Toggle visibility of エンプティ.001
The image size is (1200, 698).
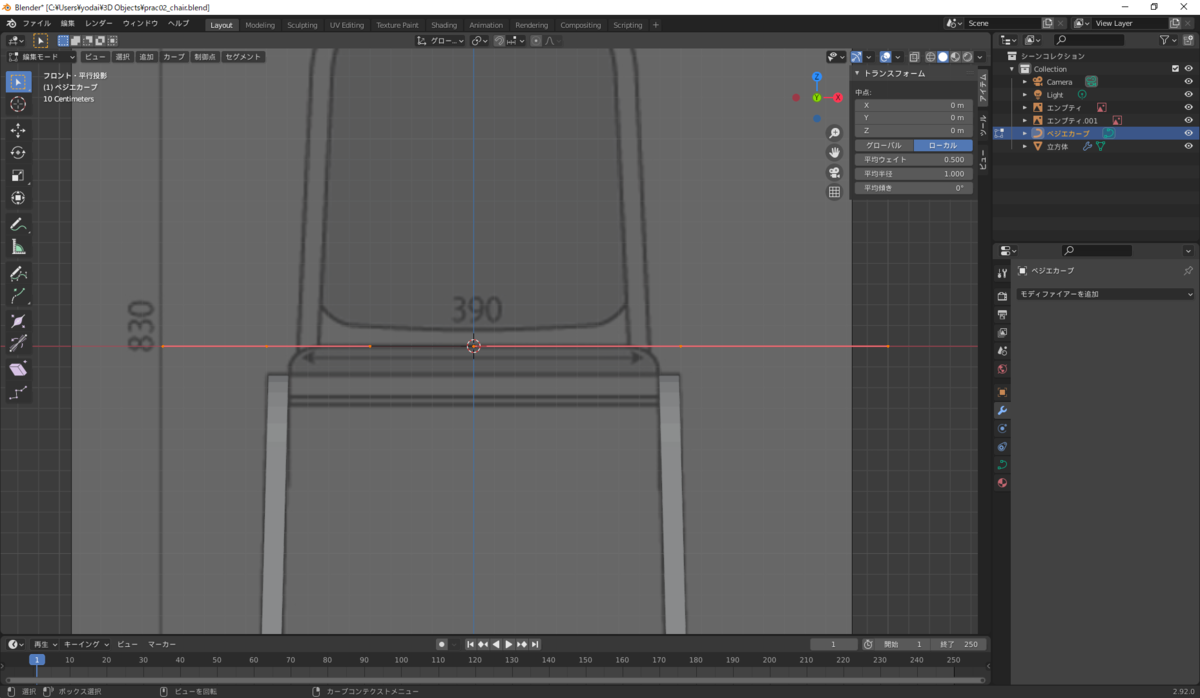[1189, 120]
